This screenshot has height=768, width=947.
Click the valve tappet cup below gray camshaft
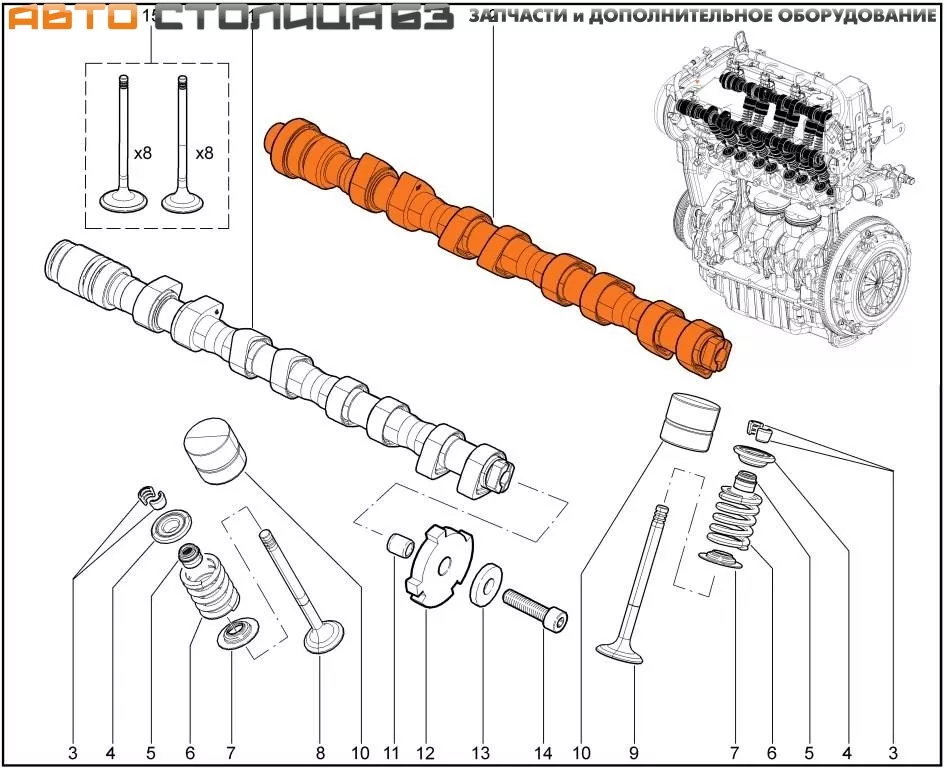214,450
